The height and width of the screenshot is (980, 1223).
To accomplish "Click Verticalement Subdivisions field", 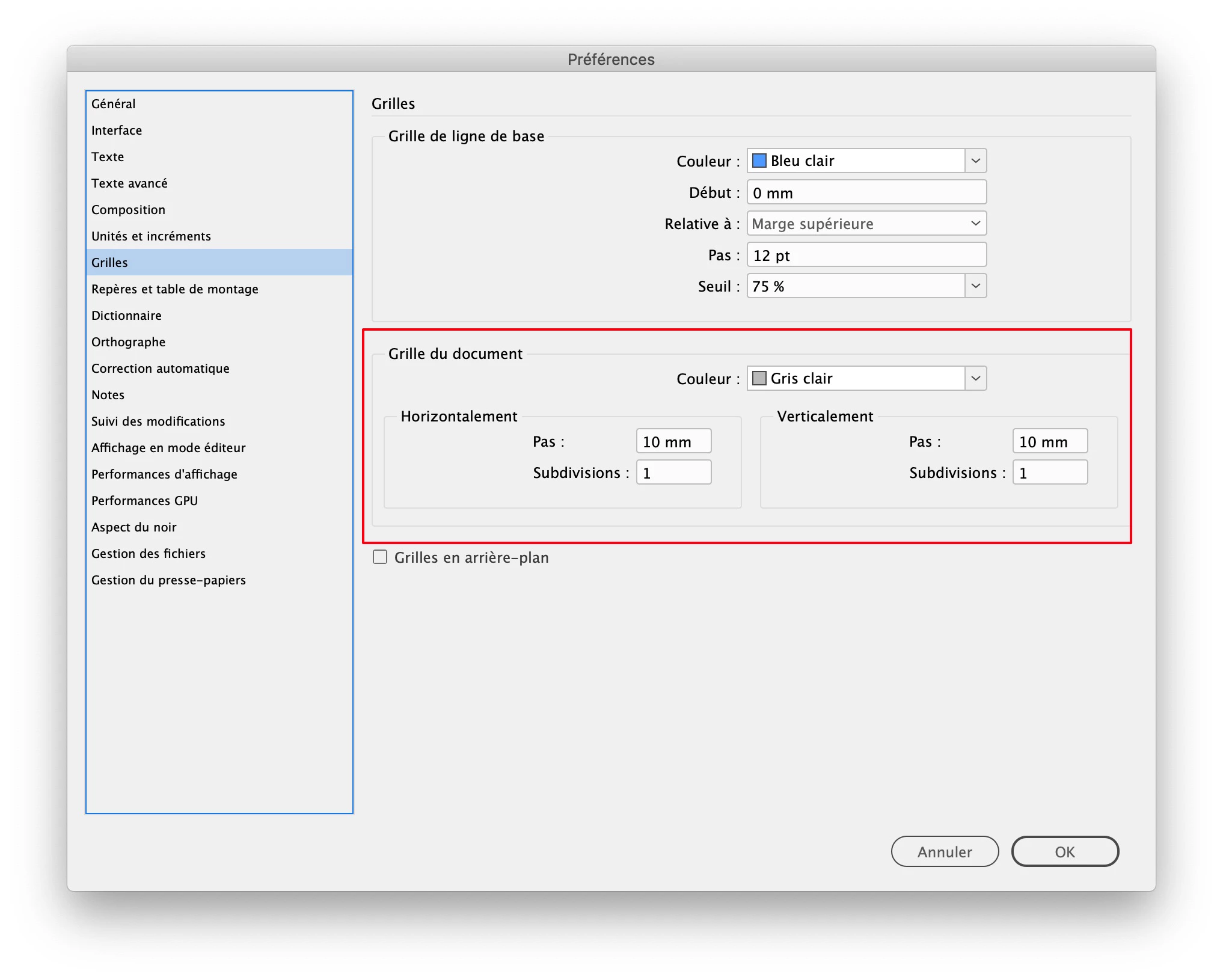I will pos(1050,473).
